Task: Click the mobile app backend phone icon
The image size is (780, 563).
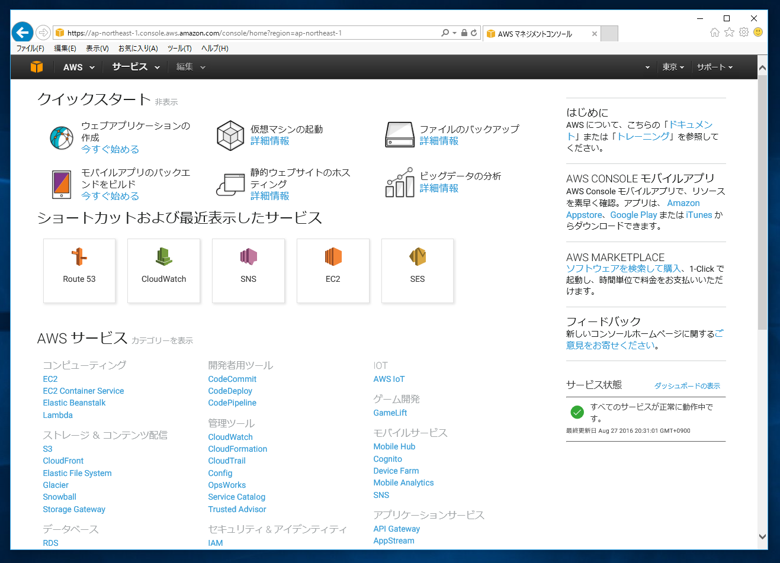Action: point(62,184)
